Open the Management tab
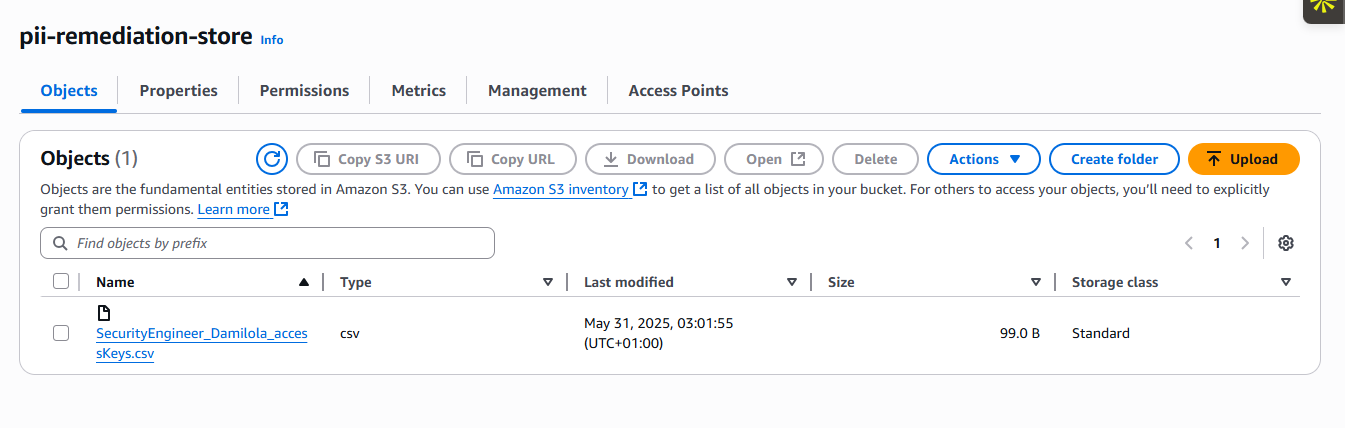 pos(537,91)
